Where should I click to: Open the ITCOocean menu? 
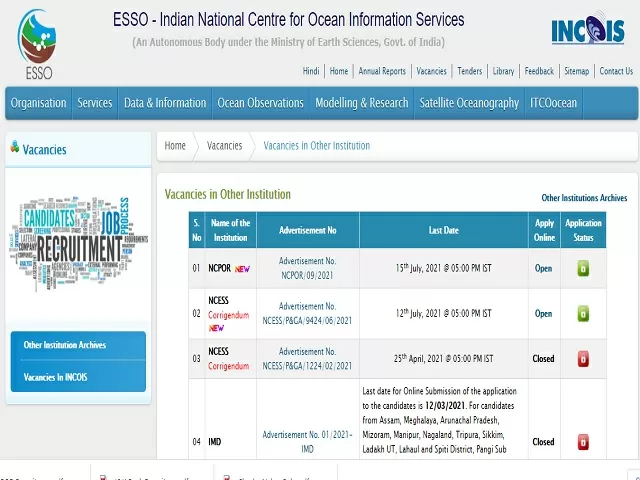[553, 103]
